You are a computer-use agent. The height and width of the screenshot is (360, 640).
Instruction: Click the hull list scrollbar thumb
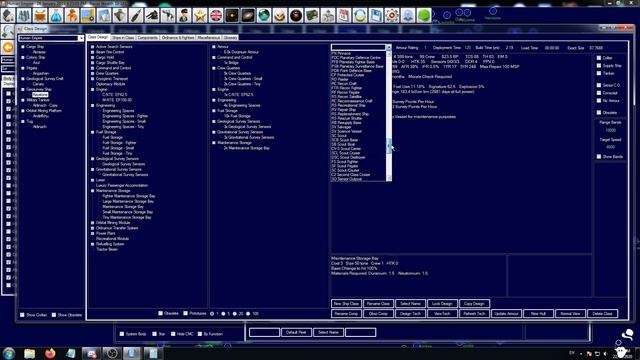pyautogui.click(x=389, y=146)
